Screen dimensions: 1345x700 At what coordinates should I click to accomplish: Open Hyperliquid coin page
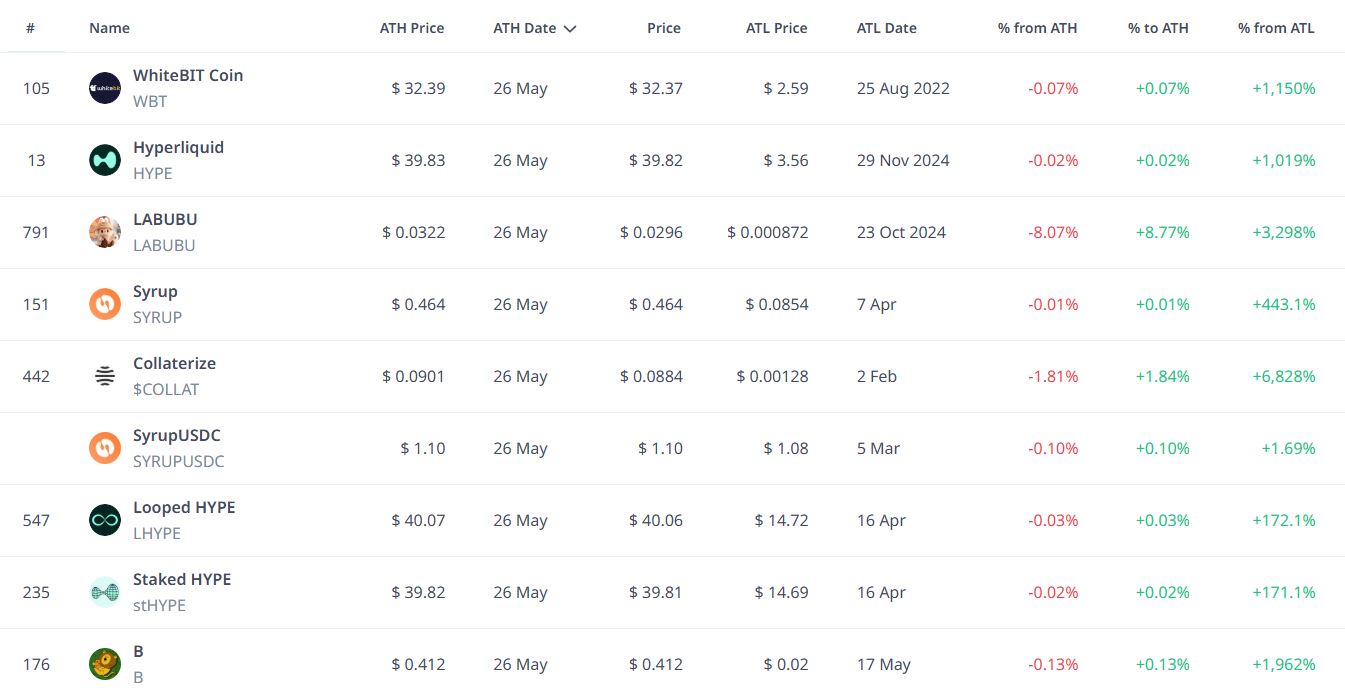pyautogui.click(x=178, y=147)
